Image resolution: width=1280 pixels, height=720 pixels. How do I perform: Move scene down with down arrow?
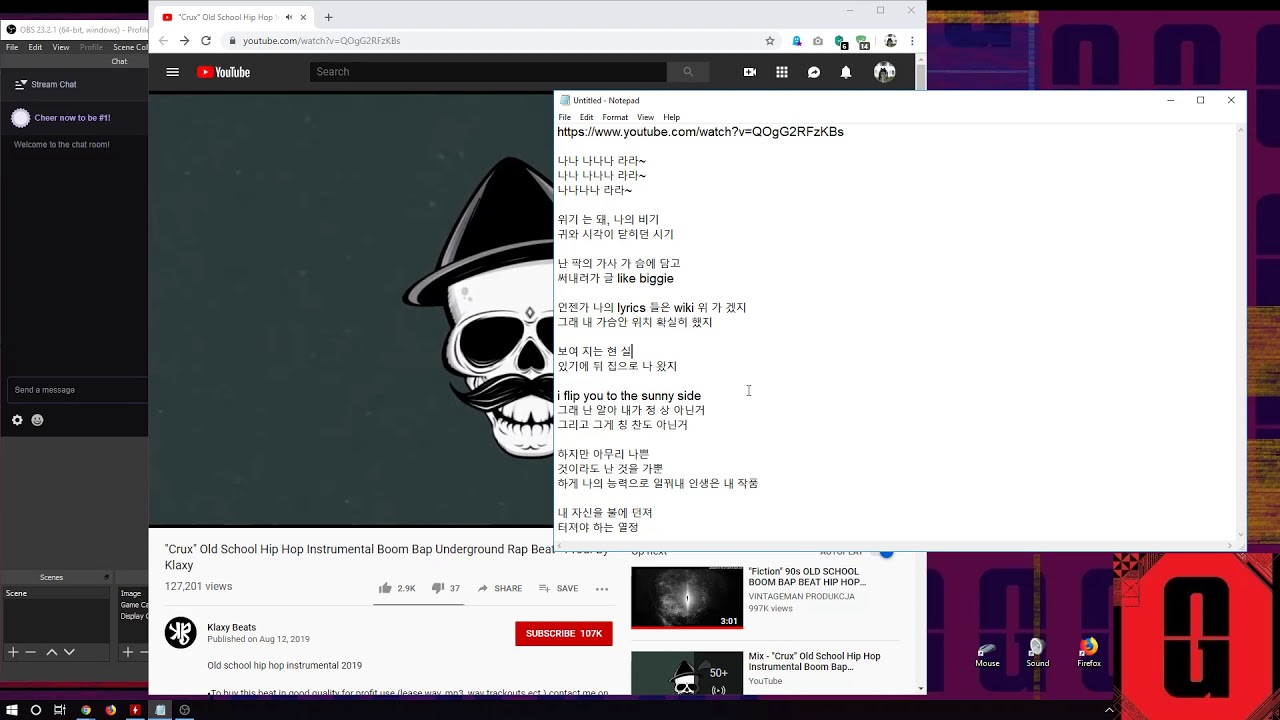pyautogui.click(x=69, y=652)
